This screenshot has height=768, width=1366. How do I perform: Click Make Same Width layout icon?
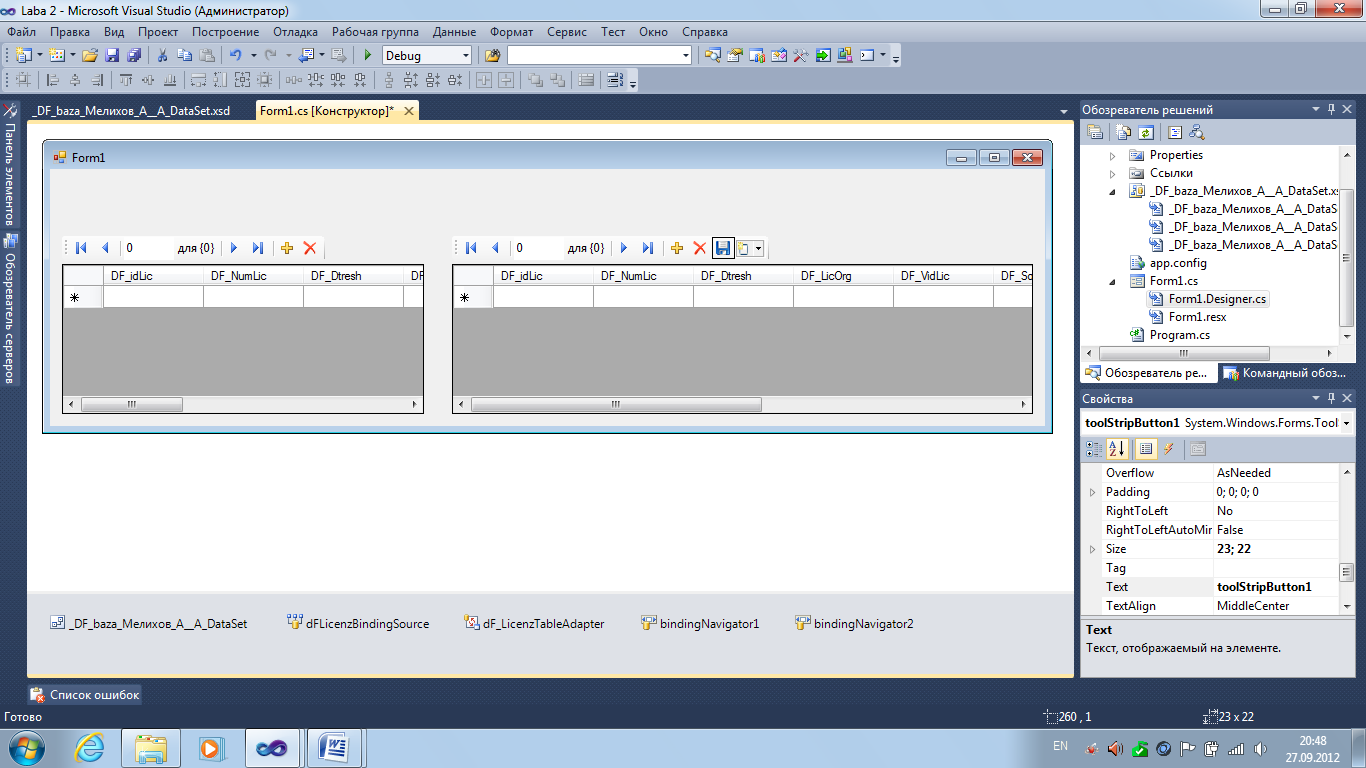(198, 80)
